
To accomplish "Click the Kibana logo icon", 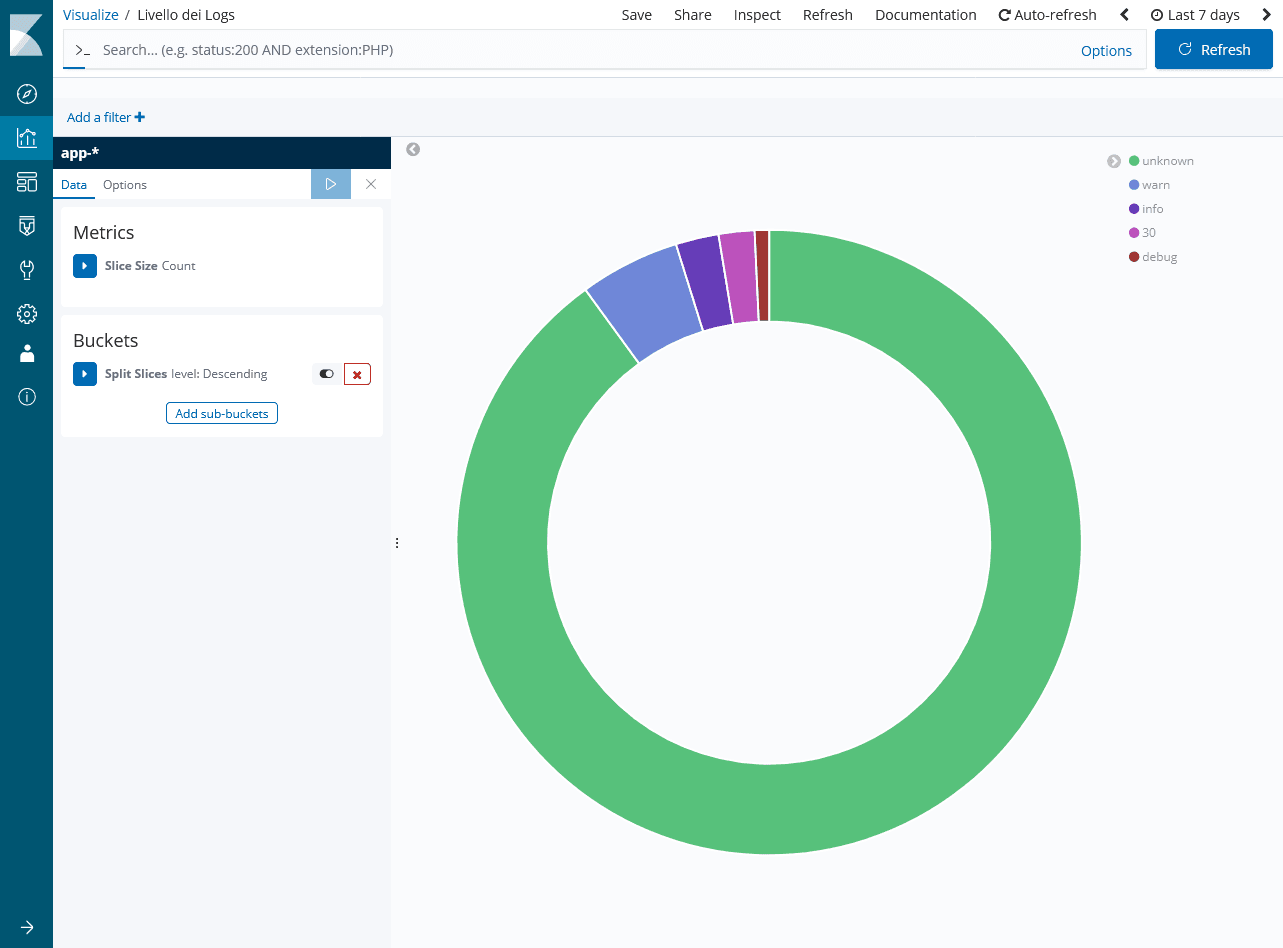I will click(26, 35).
